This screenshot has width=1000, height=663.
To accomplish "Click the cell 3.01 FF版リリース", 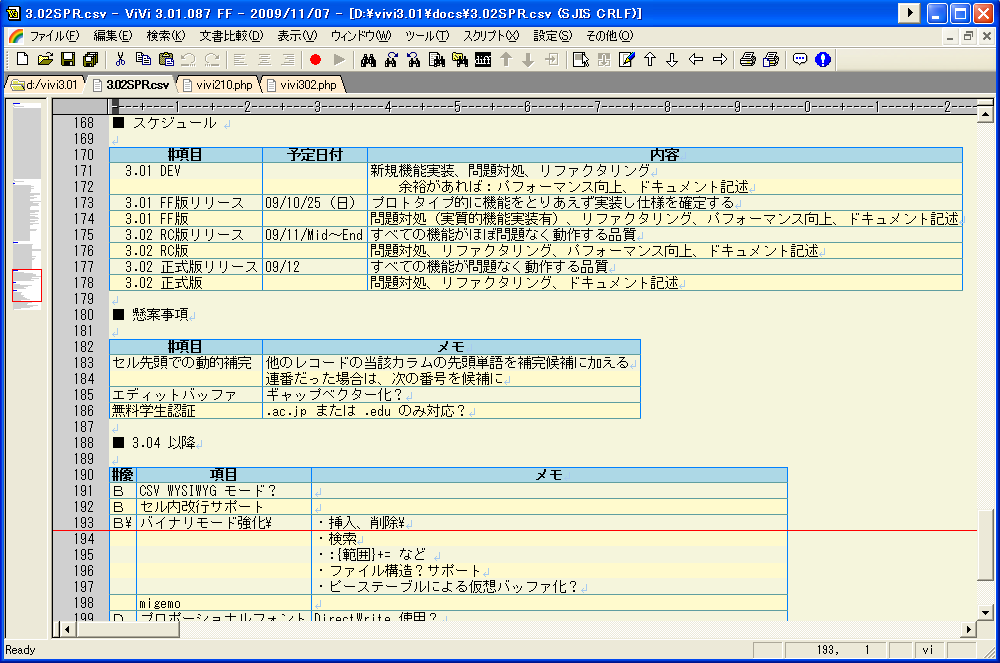I will click(184, 203).
